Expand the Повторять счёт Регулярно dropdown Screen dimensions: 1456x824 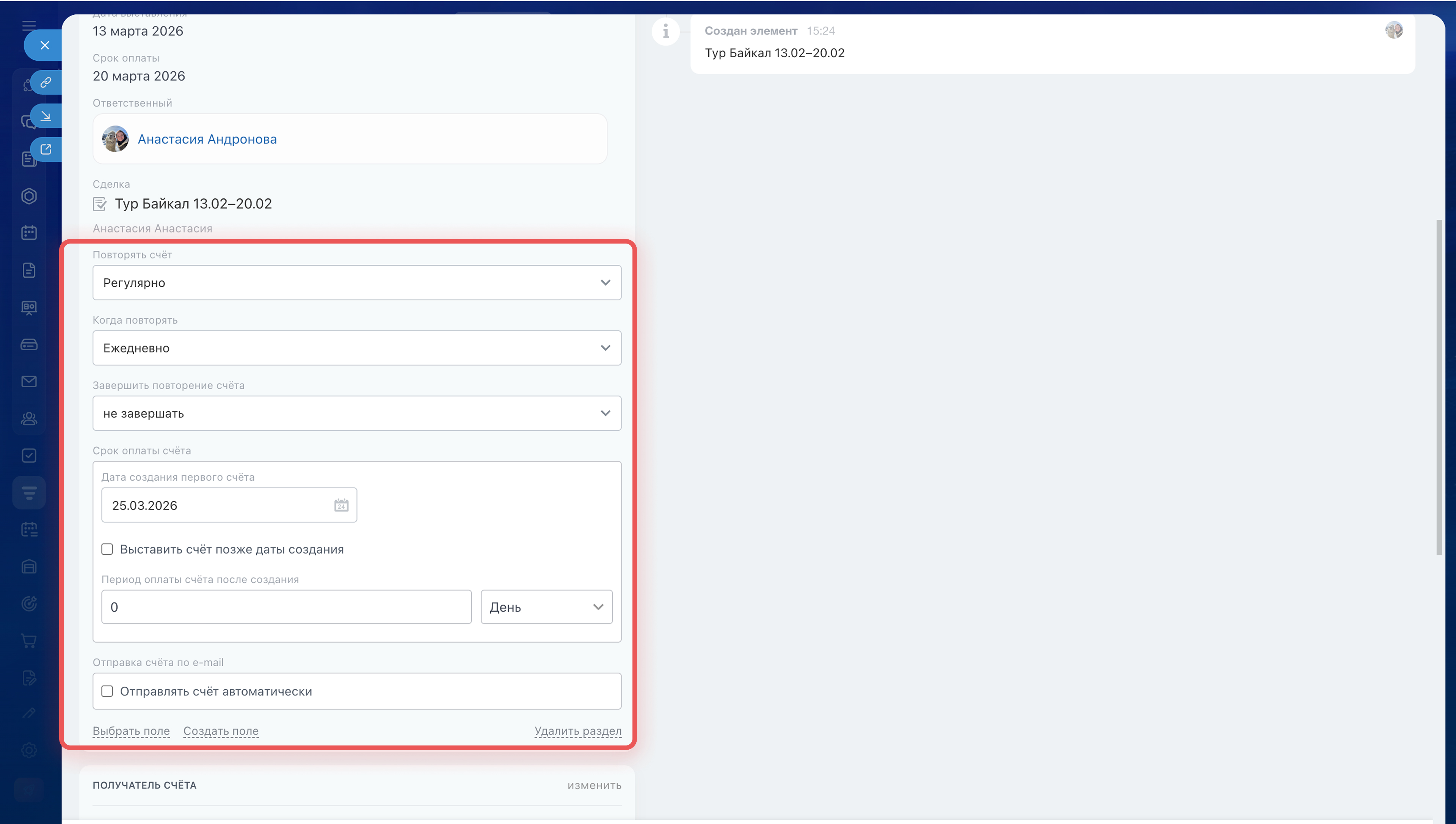356,282
